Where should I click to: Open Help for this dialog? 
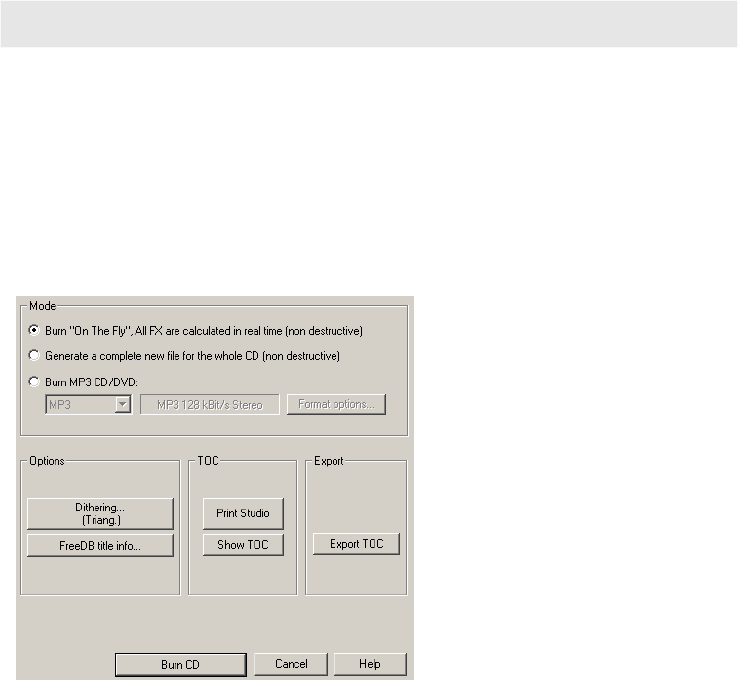370,664
